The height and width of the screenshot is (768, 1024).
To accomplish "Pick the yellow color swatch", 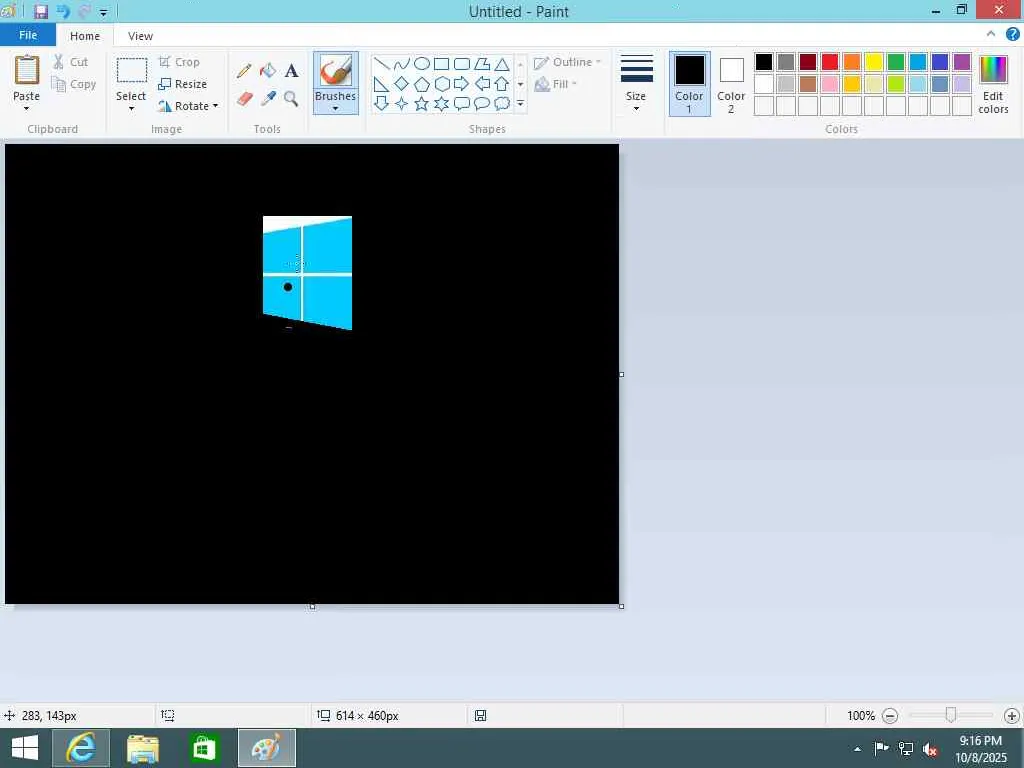I will point(874,62).
